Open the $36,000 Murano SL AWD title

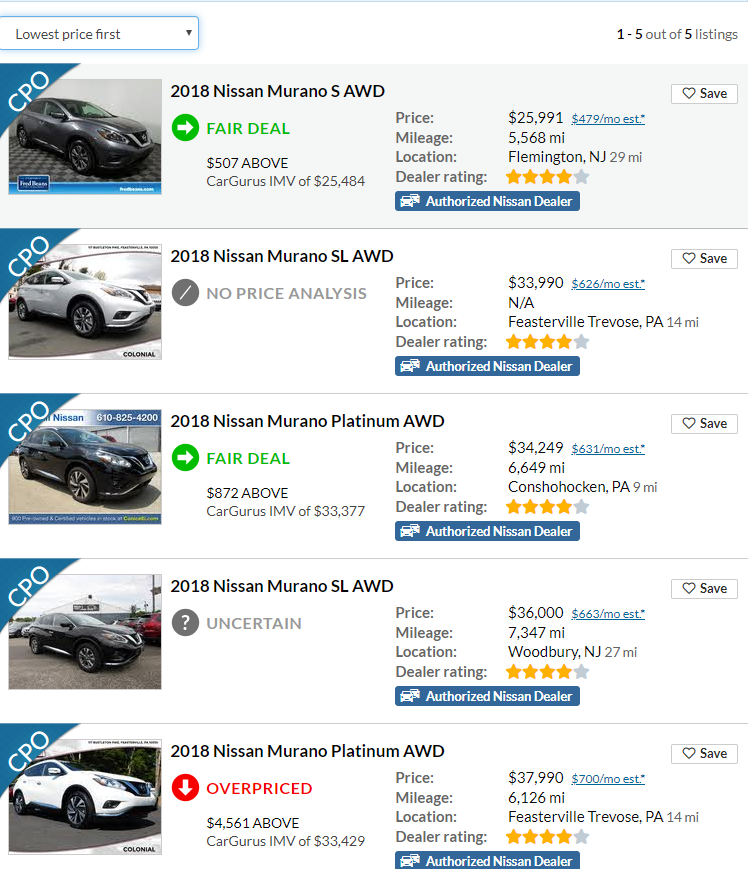click(282, 586)
